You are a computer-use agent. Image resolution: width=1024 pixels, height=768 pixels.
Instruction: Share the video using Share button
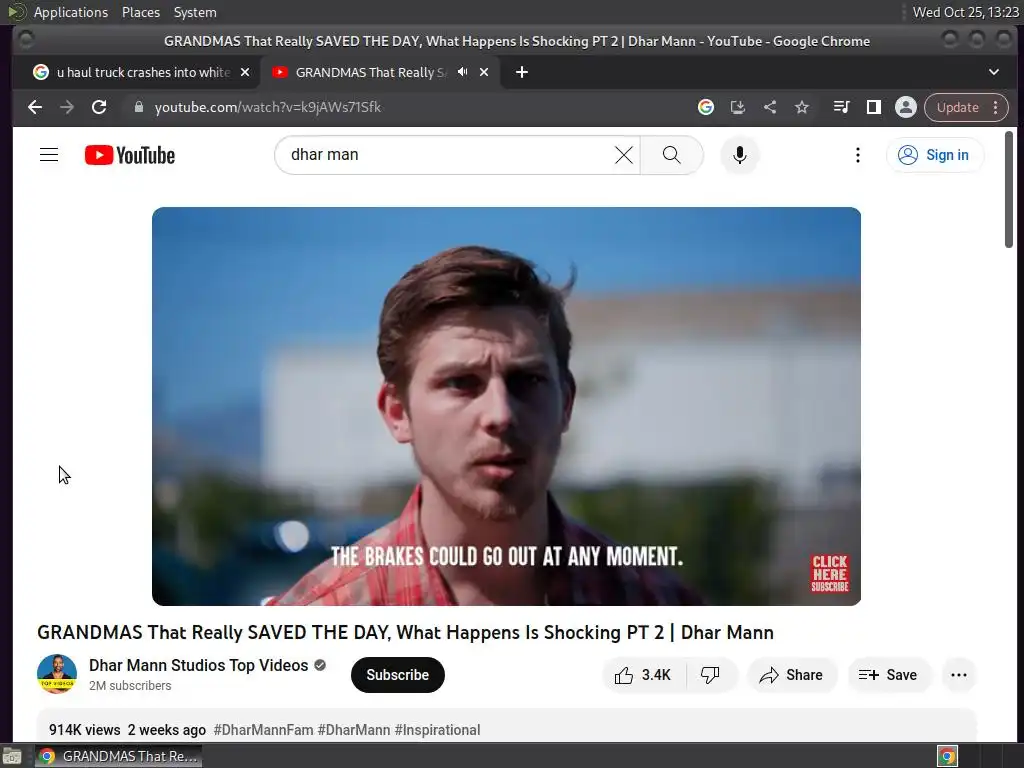[792, 675]
